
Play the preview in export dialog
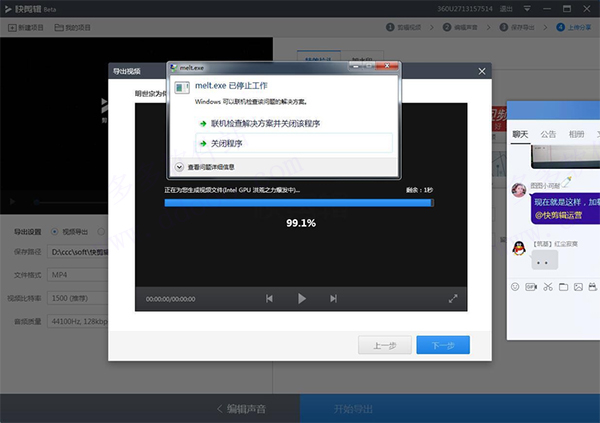(302, 298)
